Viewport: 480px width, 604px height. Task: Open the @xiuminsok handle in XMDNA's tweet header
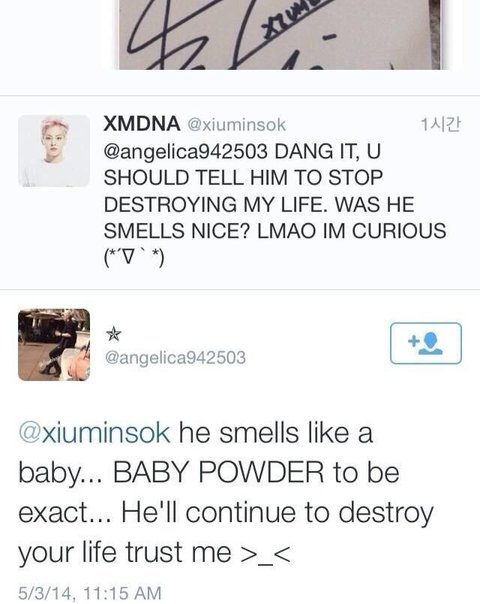coord(237,125)
